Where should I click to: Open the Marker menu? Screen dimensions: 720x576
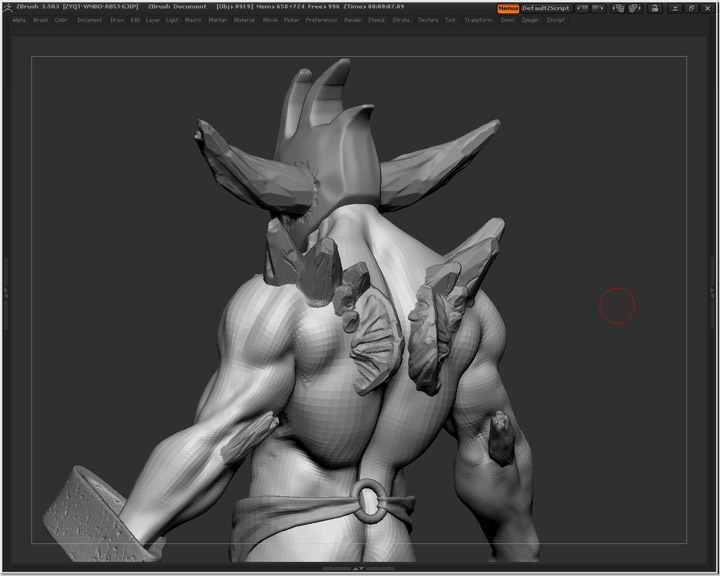pos(218,20)
